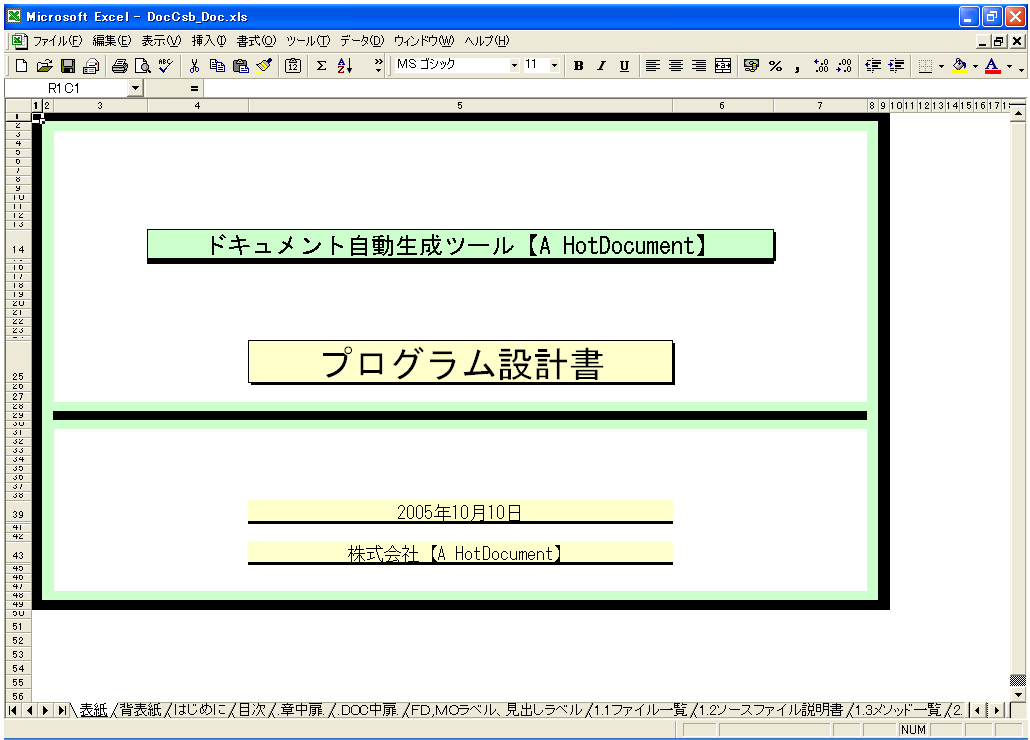
Task: Apply comma style format
Action: coord(797,66)
